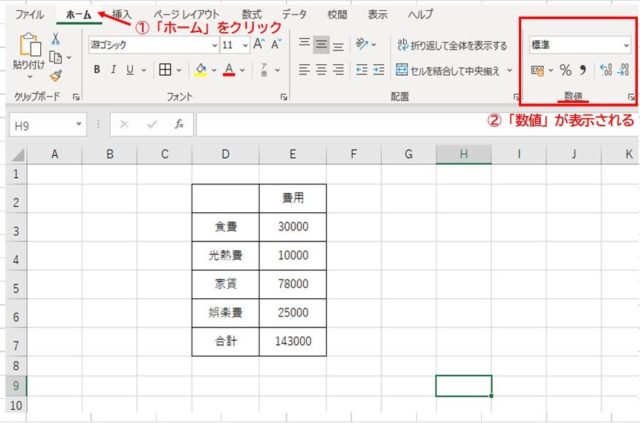Viewport: 640px width, 423px height.
Task: Switch to the 数式 tab
Action: 251,14
